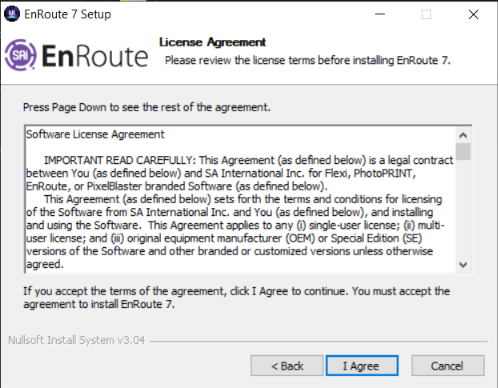Click the IMPORTANT READ CAREFULLY paragraph
This screenshot has width=498, height=388.
240,173
